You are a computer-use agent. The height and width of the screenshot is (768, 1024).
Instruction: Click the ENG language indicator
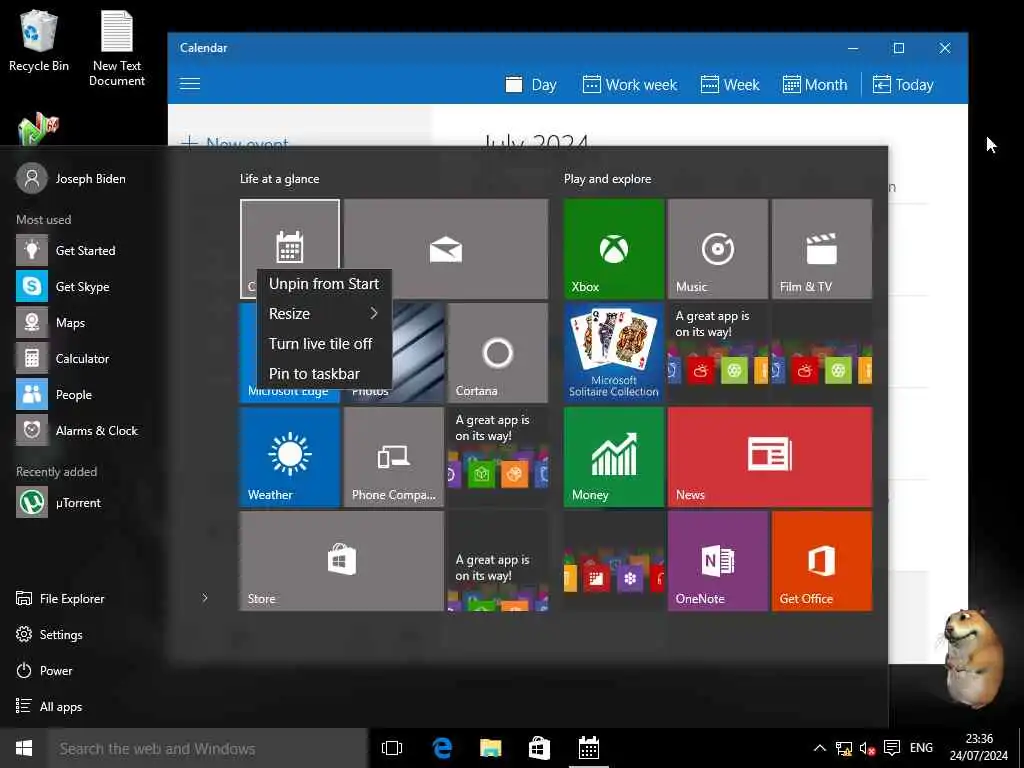tap(921, 748)
